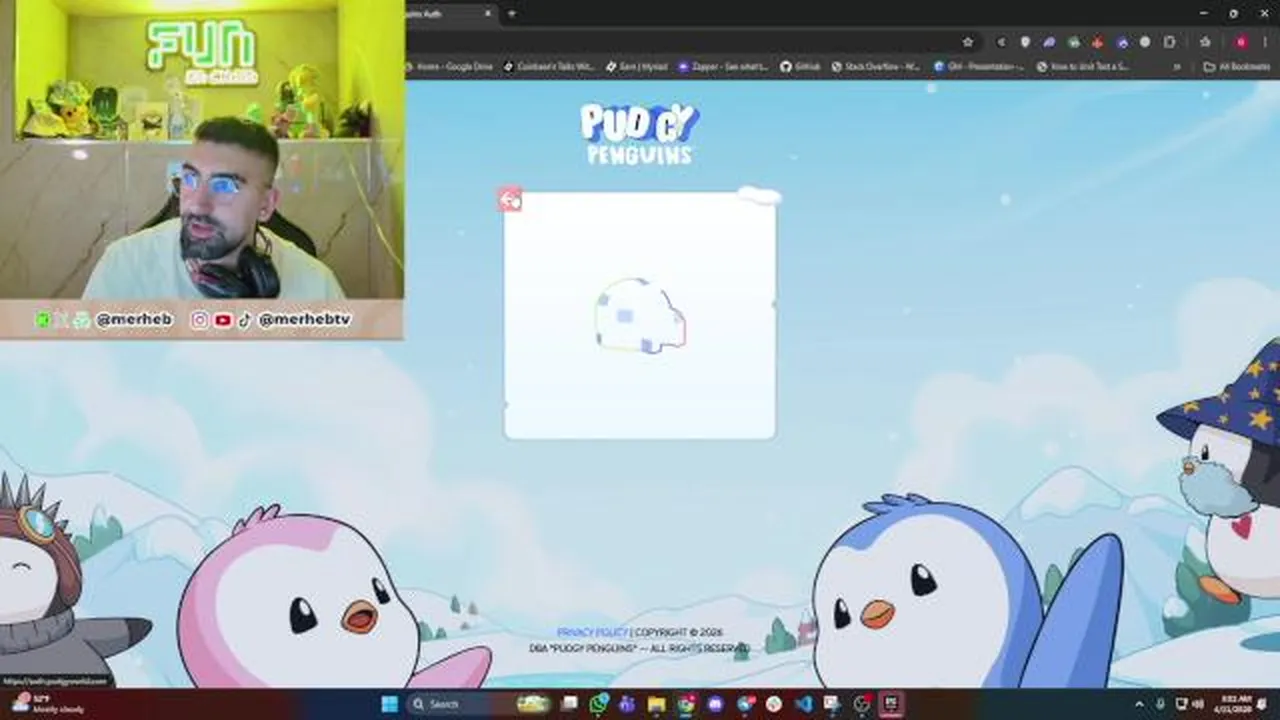This screenshot has width=1280, height=720.
Task: Click the green extension icon in toolbar
Action: click(1073, 42)
